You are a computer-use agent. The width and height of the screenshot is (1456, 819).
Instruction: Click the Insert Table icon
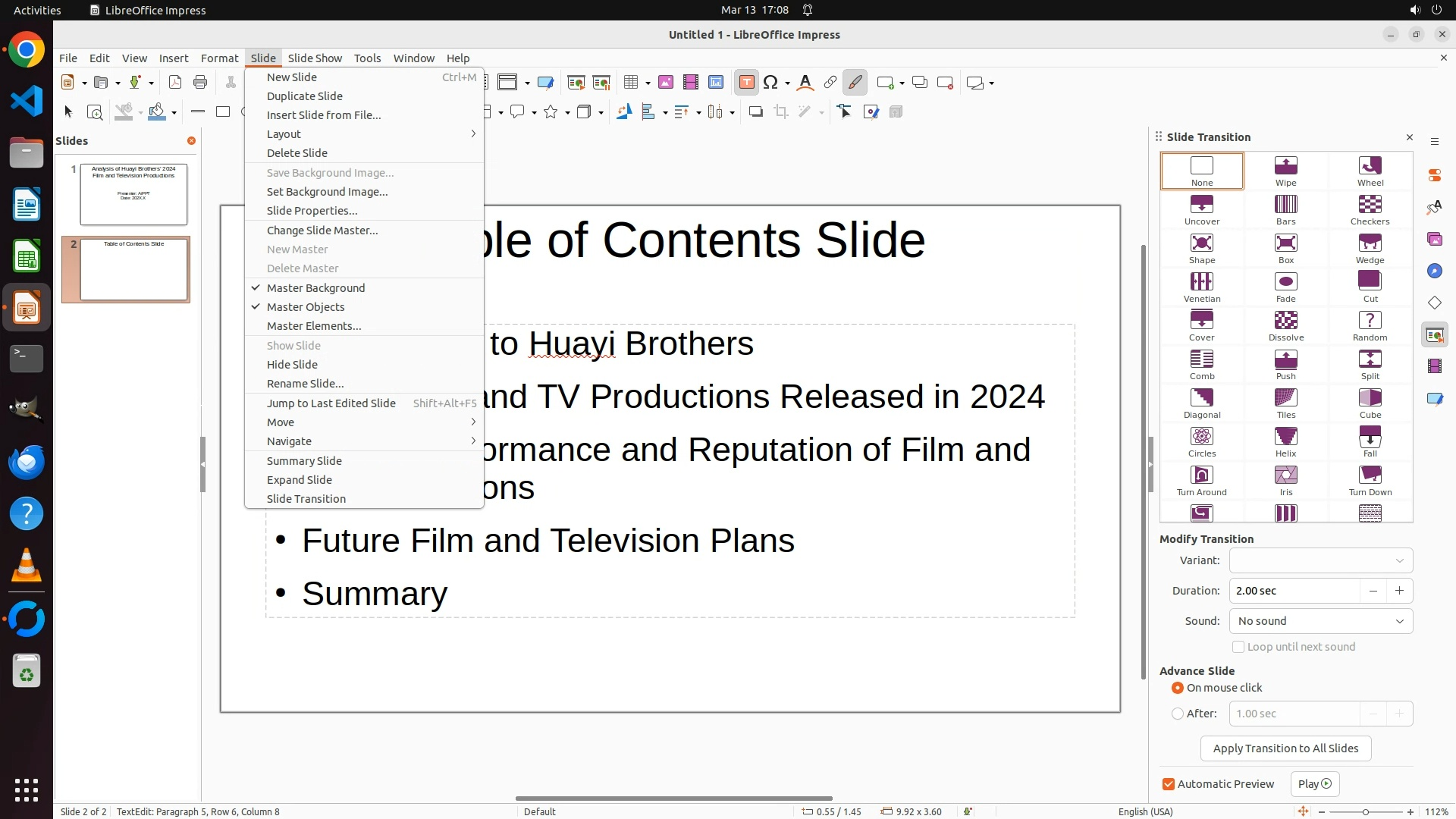(631, 83)
